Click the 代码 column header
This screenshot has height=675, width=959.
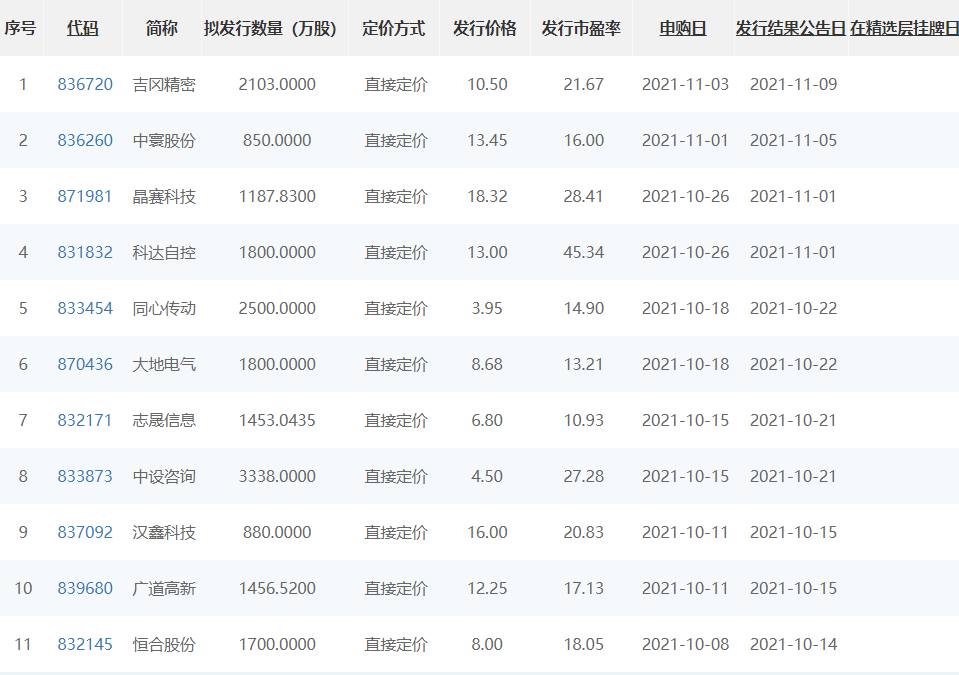(83, 29)
